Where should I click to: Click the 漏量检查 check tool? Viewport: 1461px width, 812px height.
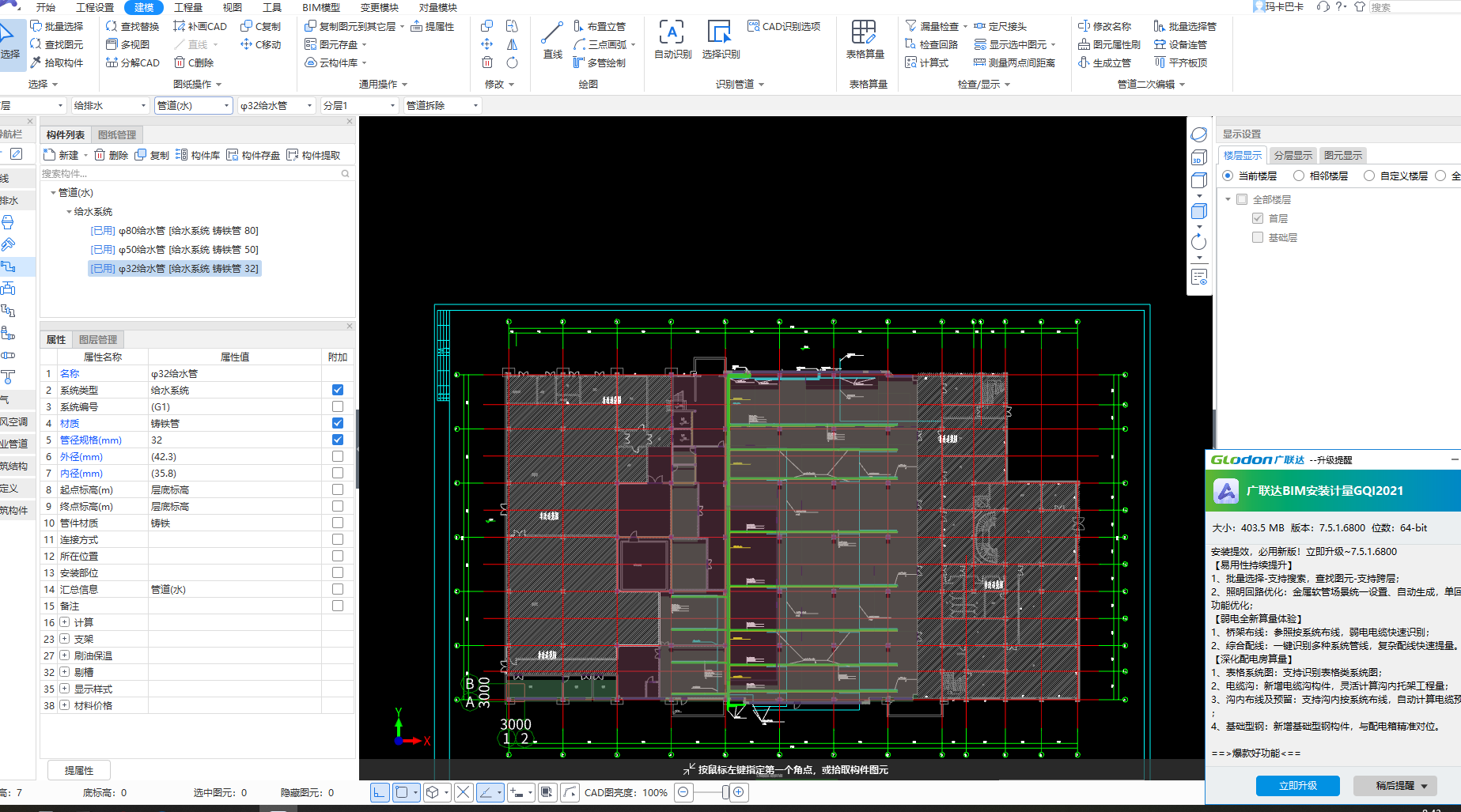click(x=936, y=26)
